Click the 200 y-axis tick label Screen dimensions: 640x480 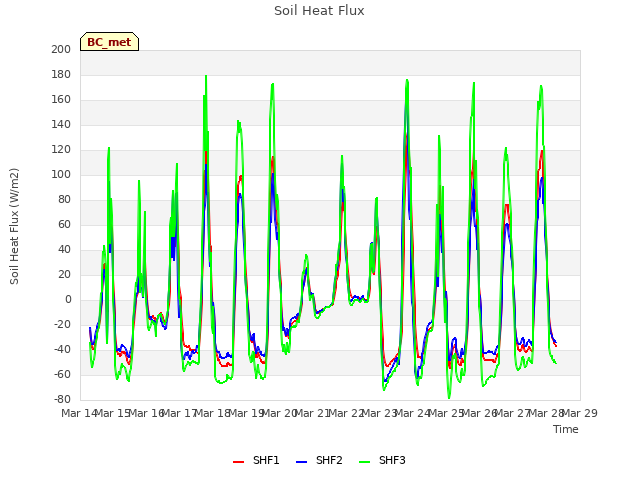[x=61, y=49]
